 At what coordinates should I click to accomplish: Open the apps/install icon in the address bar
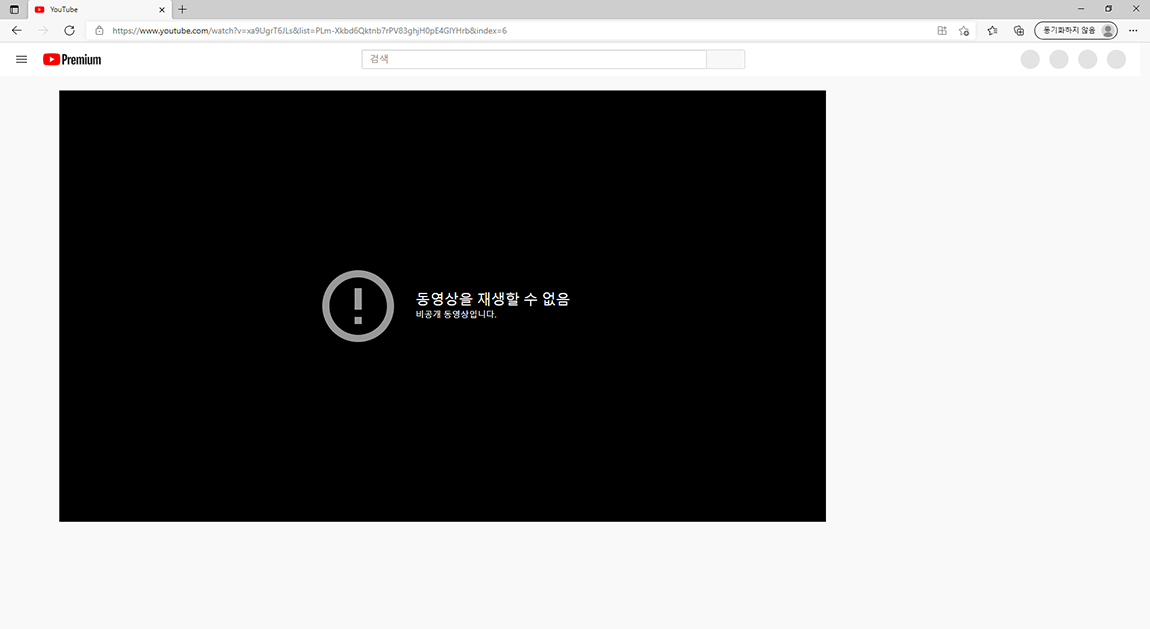pos(942,31)
